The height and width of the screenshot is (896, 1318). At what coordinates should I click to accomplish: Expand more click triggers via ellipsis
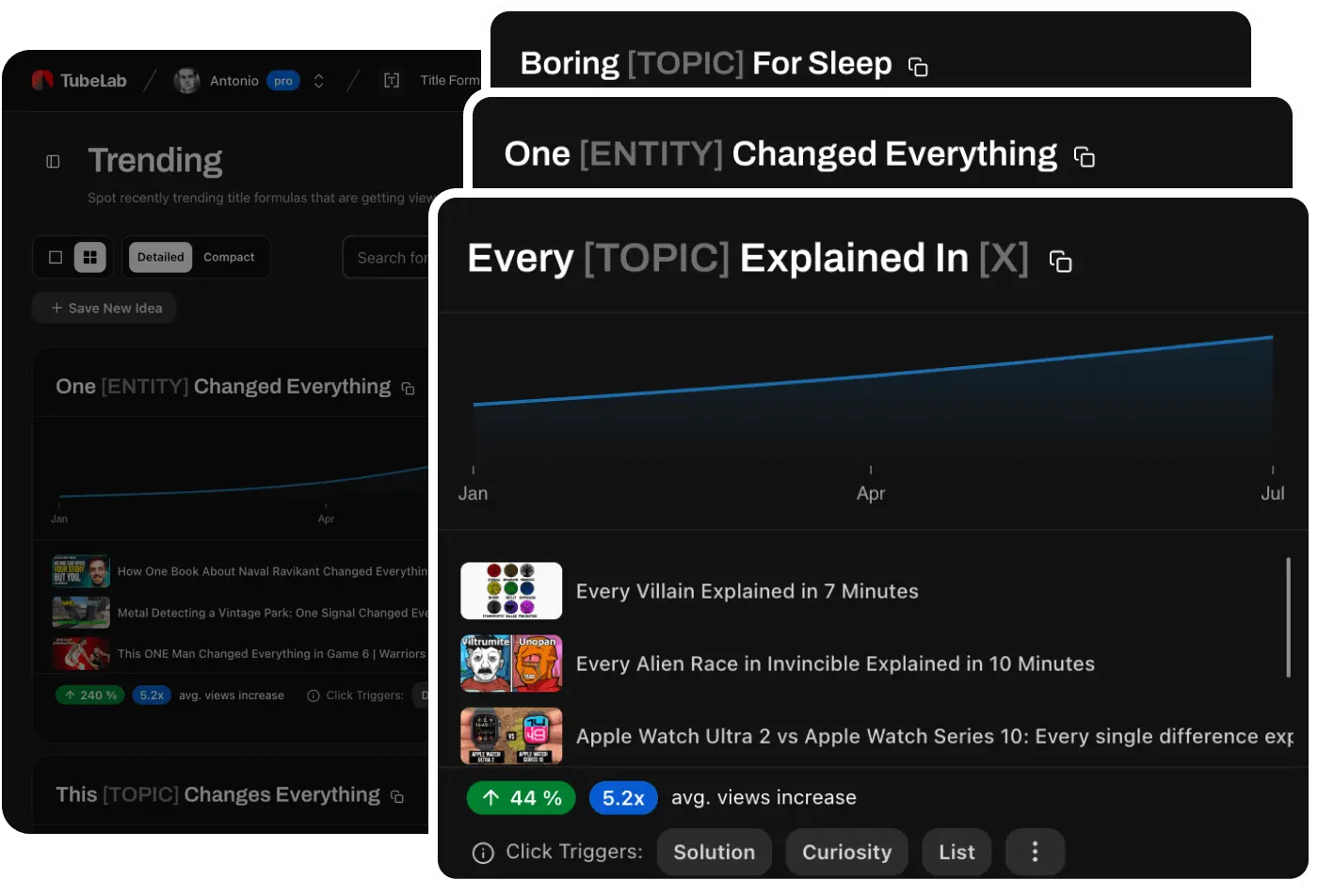click(1035, 852)
